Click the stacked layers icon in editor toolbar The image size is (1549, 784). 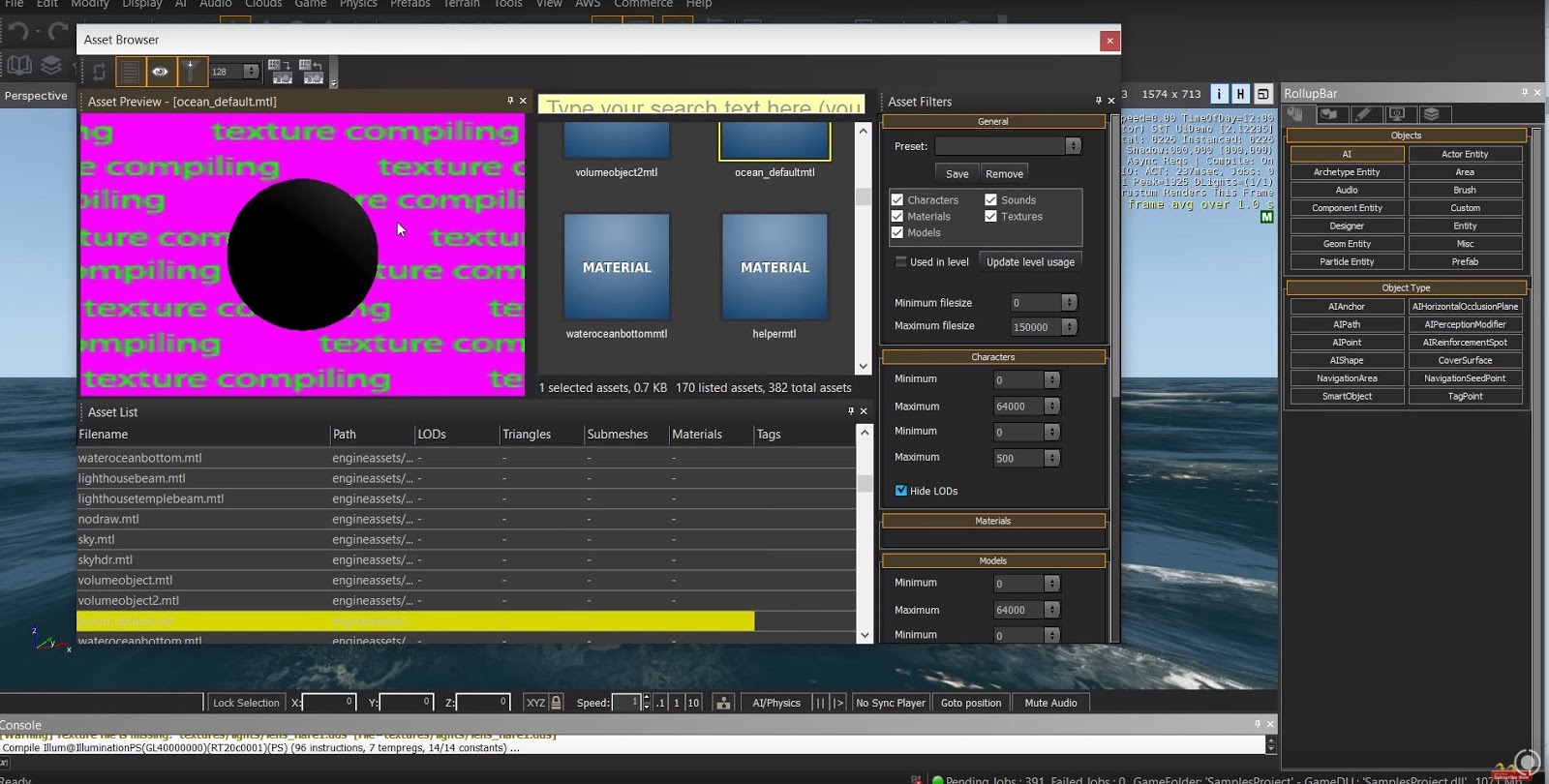(51, 65)
